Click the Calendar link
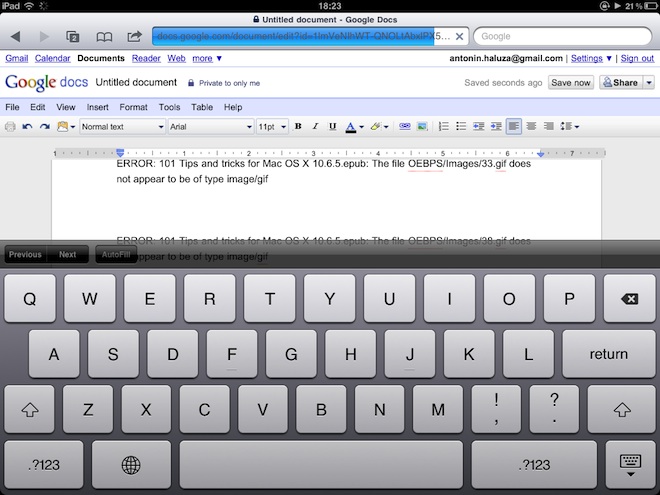Image resolution: width=660 pixels, height=495 pixels. tap(52, 59)
